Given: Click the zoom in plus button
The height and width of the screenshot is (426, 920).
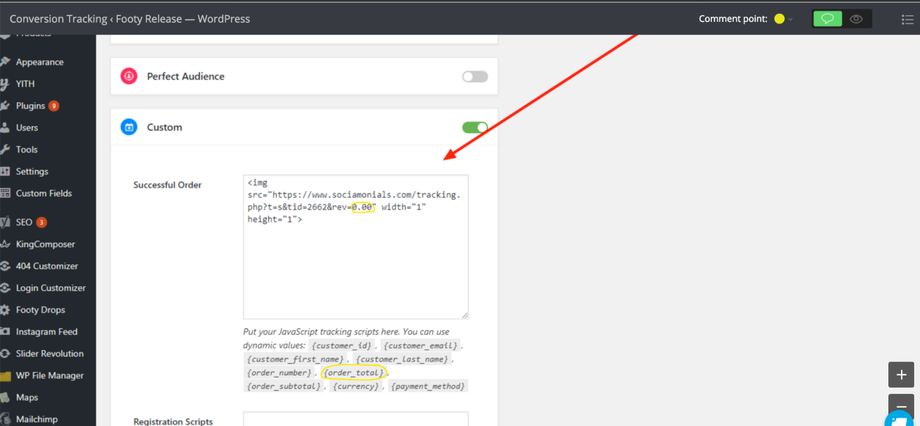Looking at the screenshot, I should (x=901, y=374).
